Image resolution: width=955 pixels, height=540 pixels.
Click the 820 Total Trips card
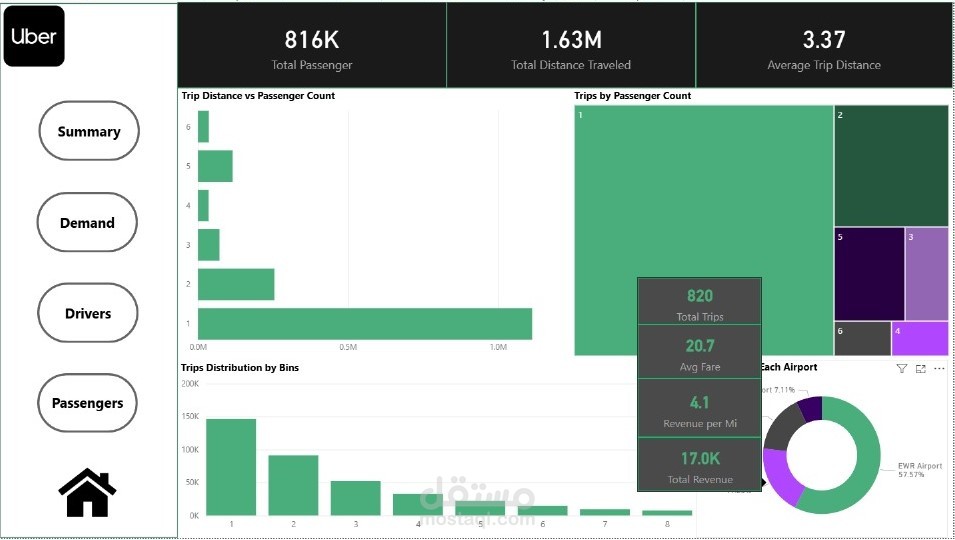(x=699, y=302)
